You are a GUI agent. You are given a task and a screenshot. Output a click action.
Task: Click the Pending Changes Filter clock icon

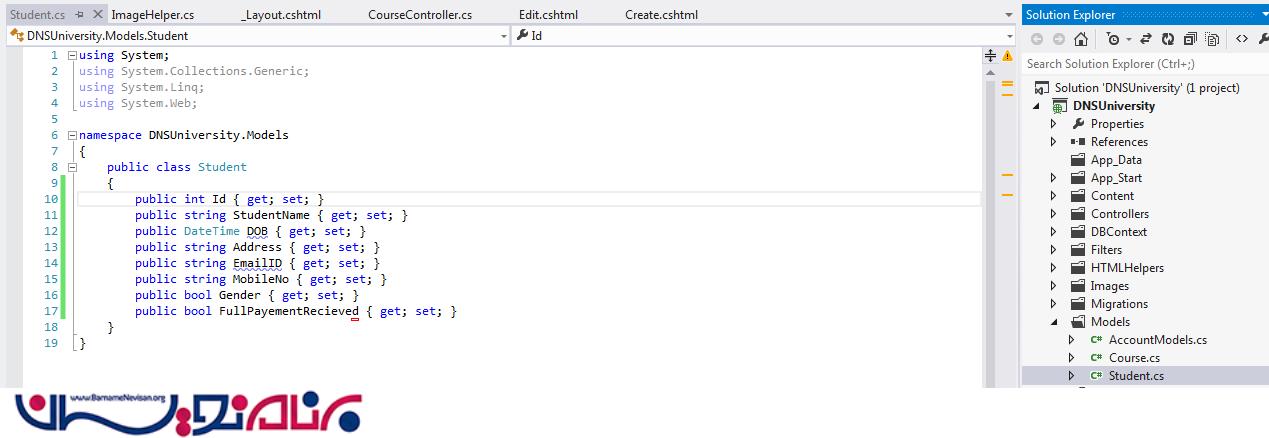coord(1113,39)
